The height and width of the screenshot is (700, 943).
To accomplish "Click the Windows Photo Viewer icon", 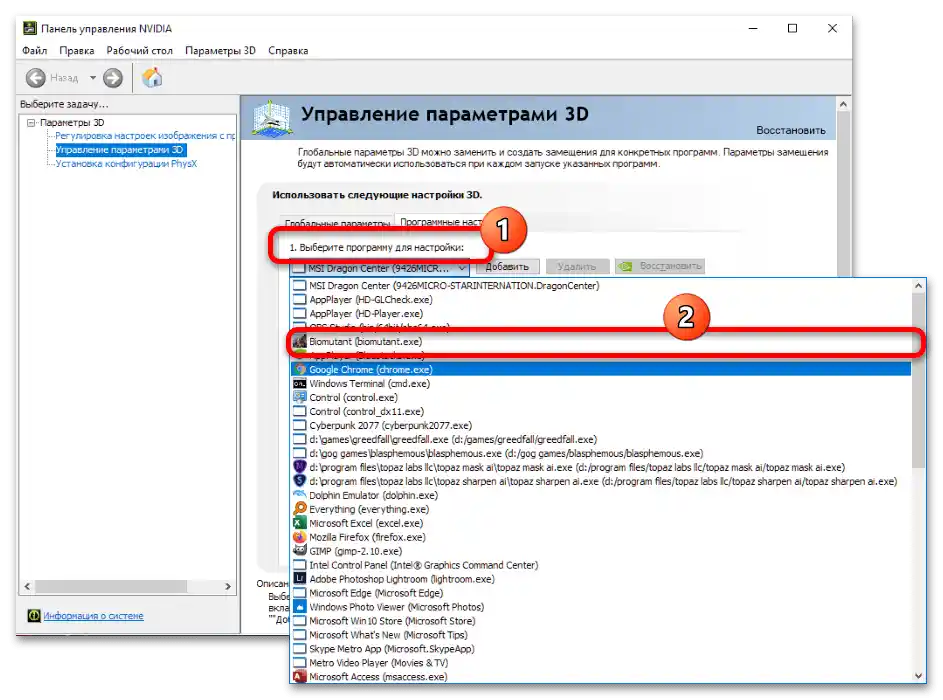I will pyautogui.click(x=299, y=606).
